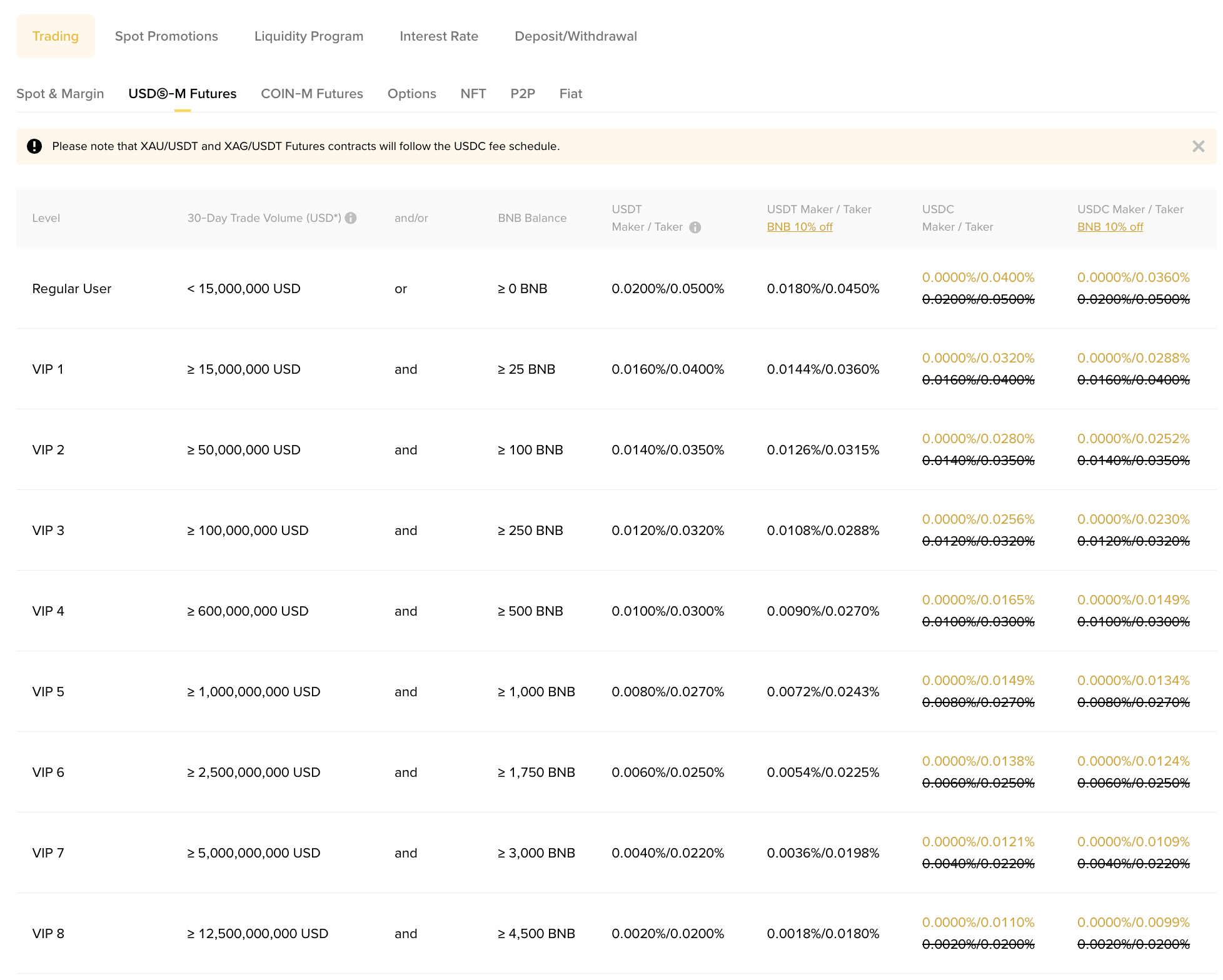Click the VIP 1 level row
Image resolution: width=1223 pixels, height=980 pixels.
(x=48, y=369)
